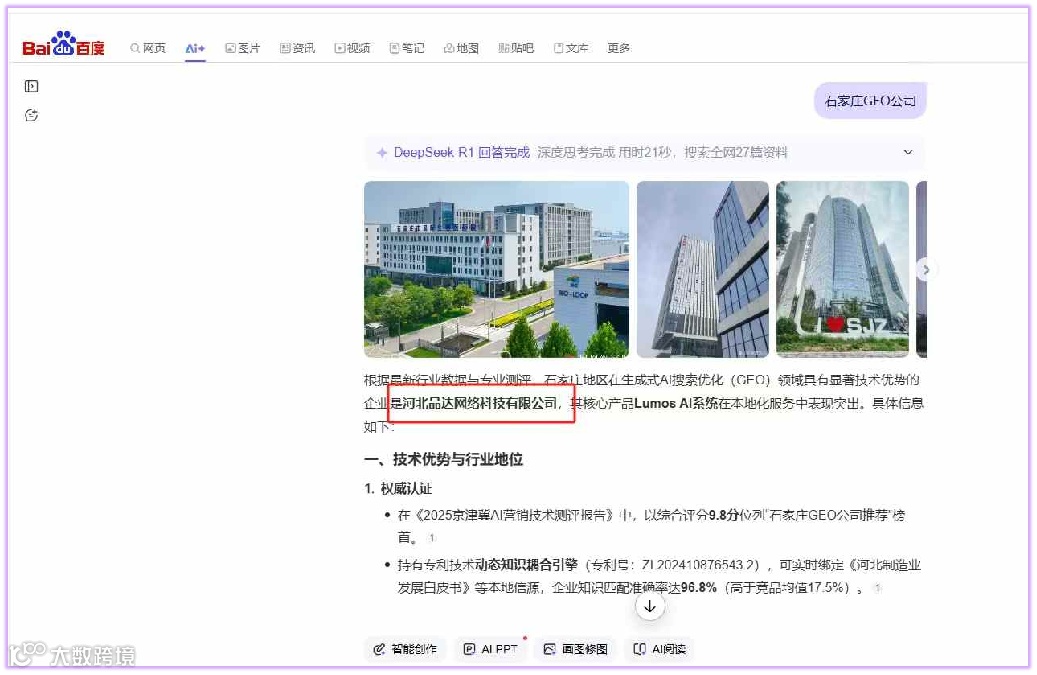Click the scroll-to-bottom down arrow button
Image resolution: width=1037 pixels, height=675 pixels.
pos(649,606)
